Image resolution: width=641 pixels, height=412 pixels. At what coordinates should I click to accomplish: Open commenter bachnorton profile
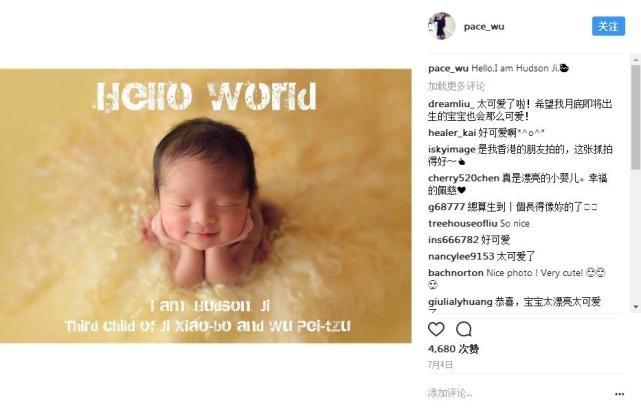tap(456, 273)
